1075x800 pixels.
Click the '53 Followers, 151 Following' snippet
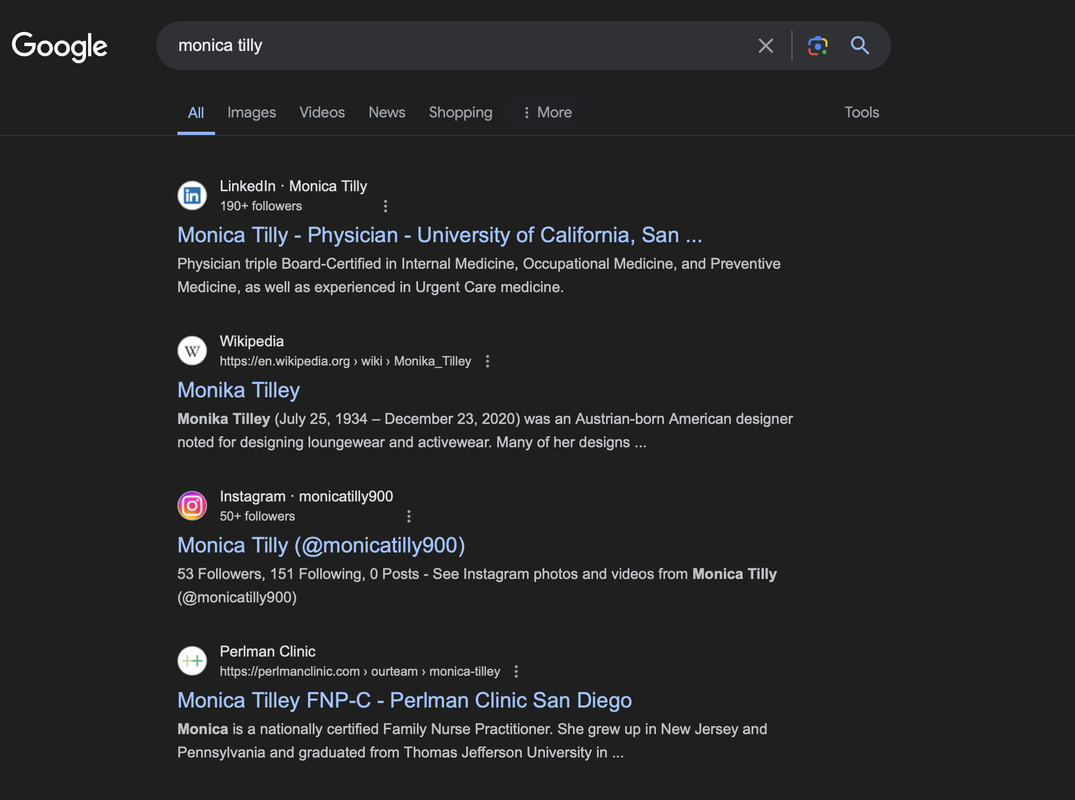tap(476, 585)
